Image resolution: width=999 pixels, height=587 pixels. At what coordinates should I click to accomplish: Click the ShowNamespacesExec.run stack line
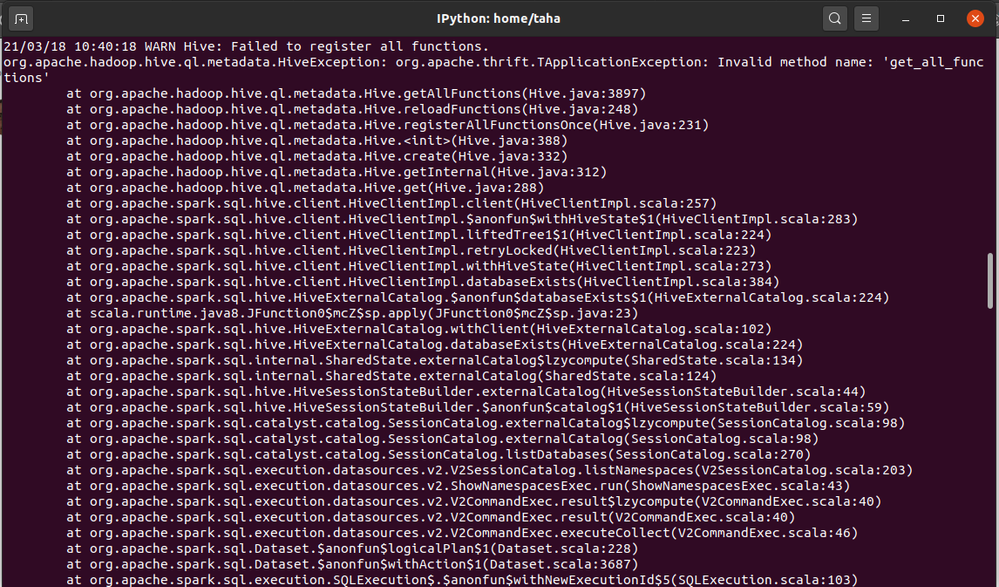coord(458,486)
